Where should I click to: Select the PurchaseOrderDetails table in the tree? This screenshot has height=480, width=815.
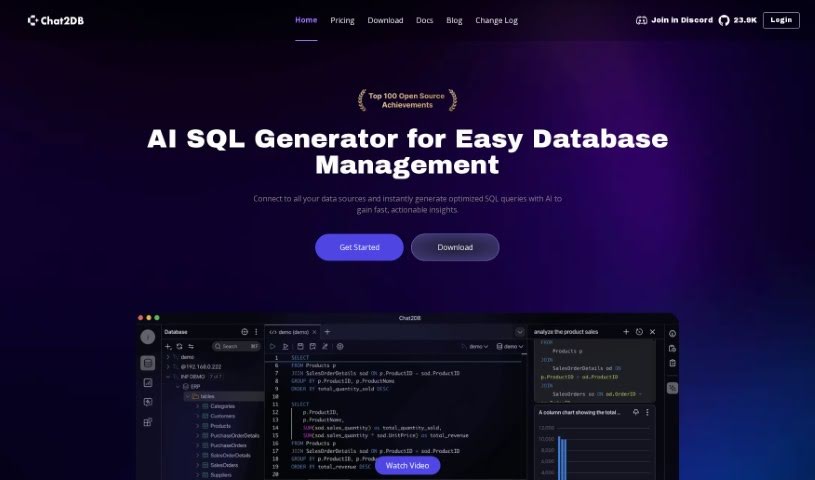coord(234,436)
